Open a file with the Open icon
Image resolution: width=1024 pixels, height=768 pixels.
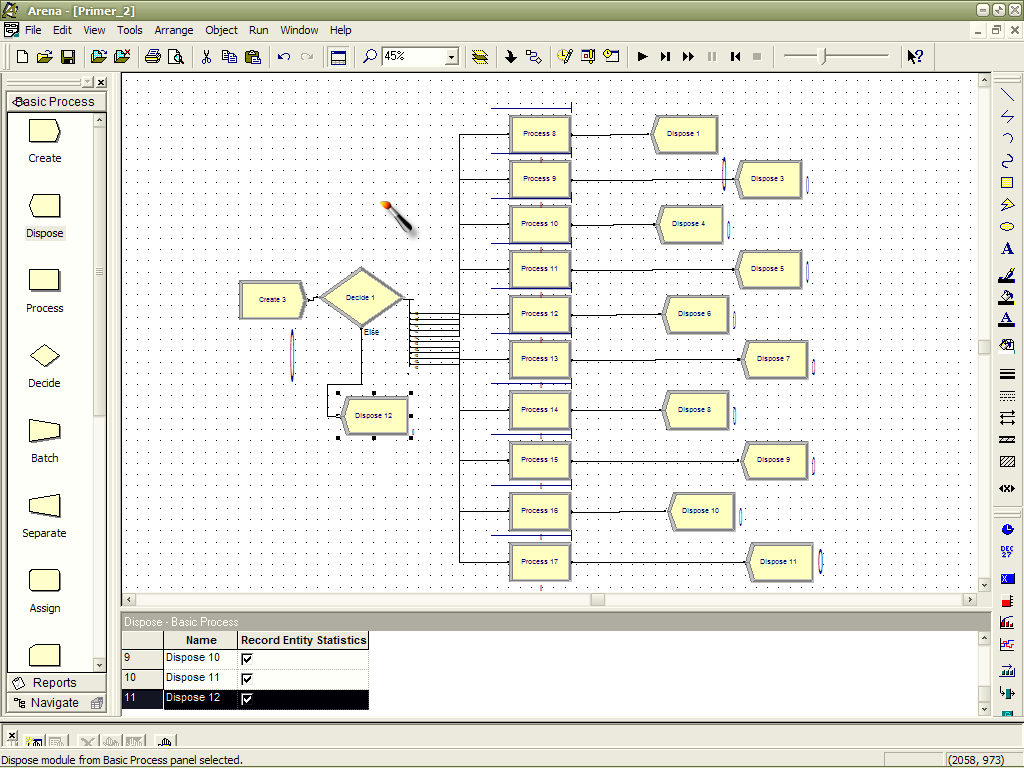(x=44, y=57)
